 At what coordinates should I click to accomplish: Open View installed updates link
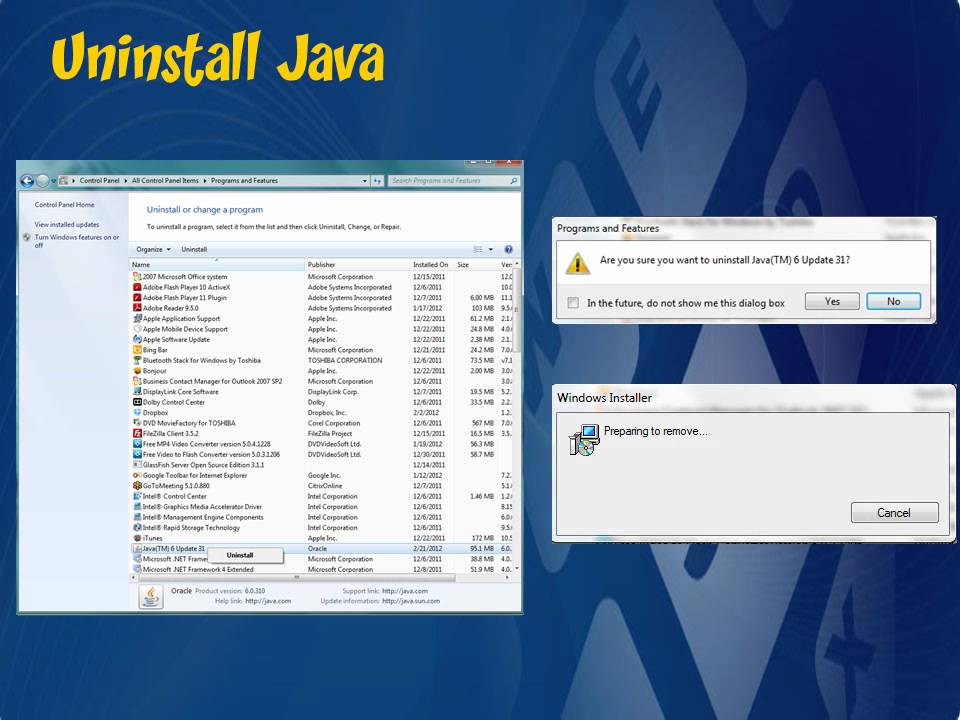(x=67, y=225)
